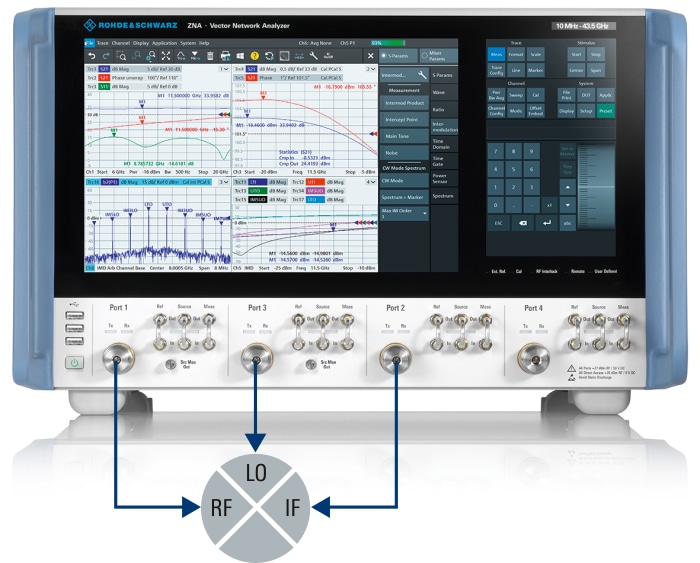Click the wrench setup icon in toolbar
This screenshot has height=563, width=700.
pos(313,56)
